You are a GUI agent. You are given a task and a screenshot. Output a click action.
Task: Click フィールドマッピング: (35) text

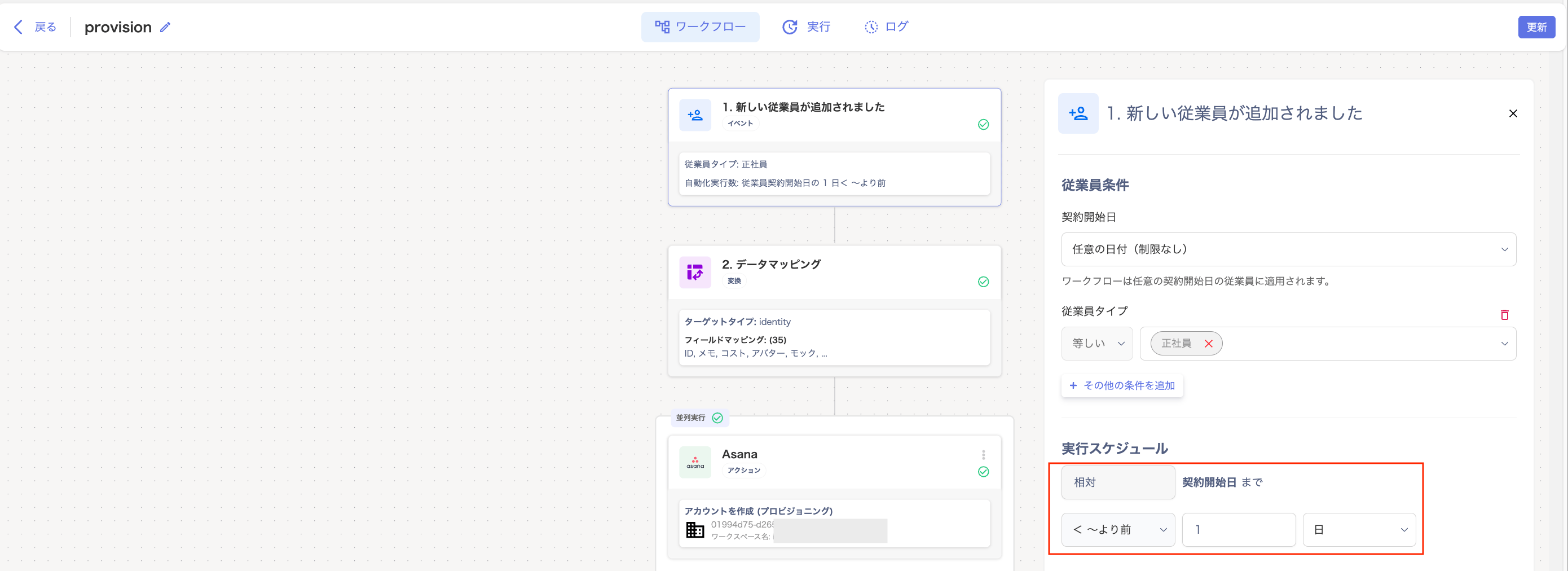click(735, 340)
